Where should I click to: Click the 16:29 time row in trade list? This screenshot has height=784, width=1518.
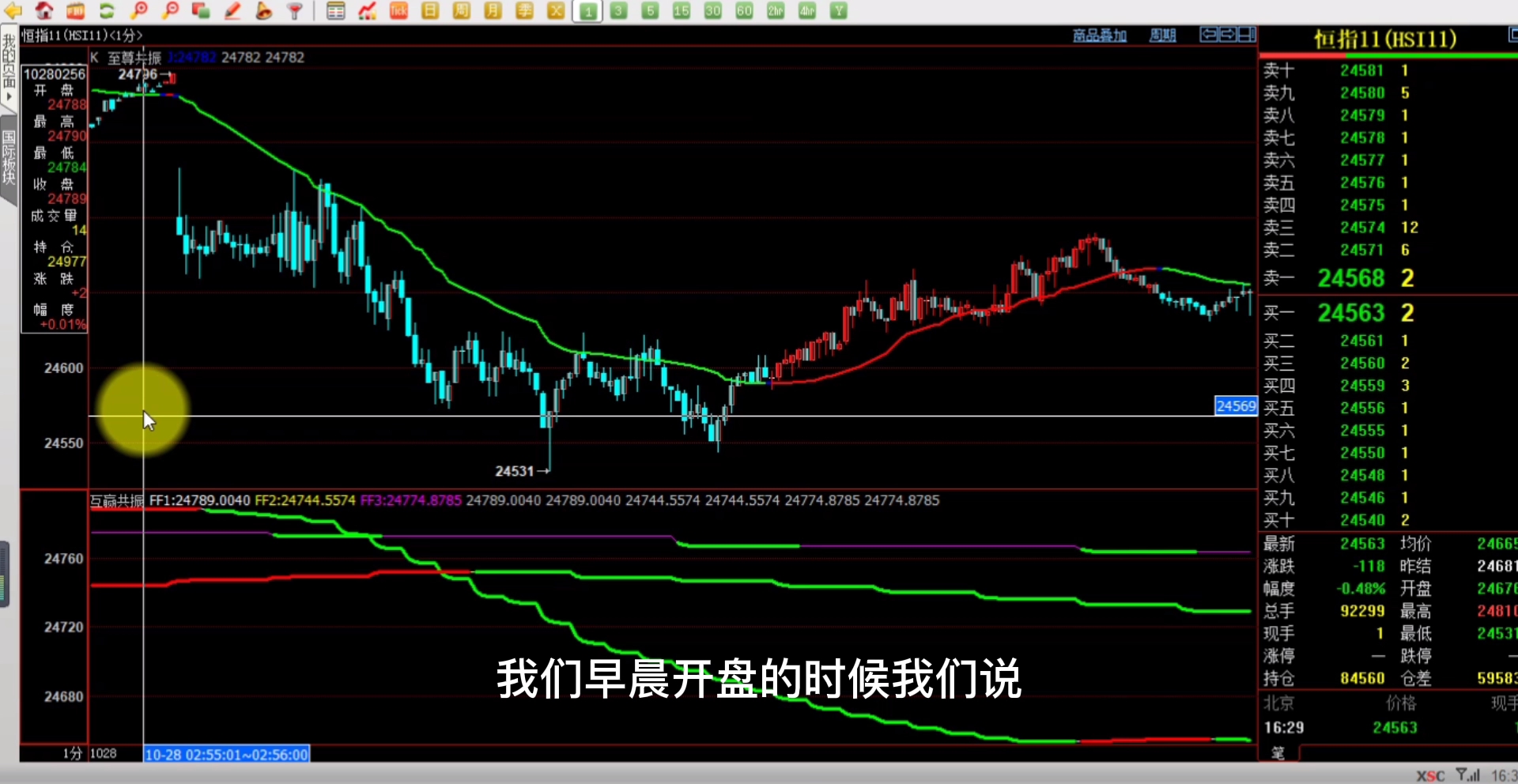pyautogui.click(x=1388, y=727)
